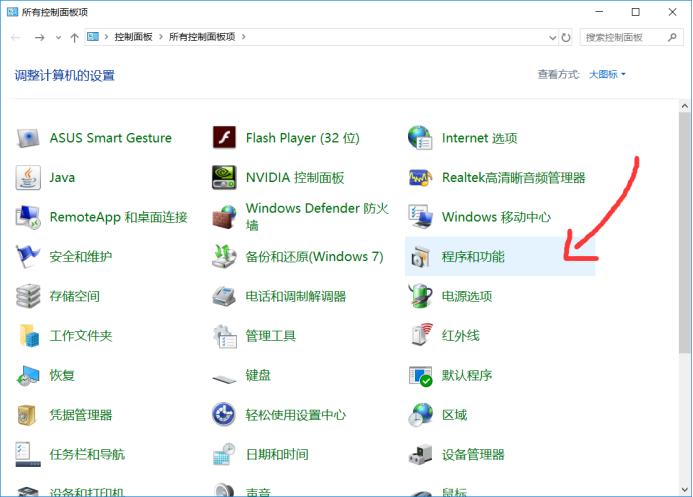Image resolution: width=693 pixels, height=497 pixels.
Task: Open the 设备管理器 icon
Action: tap(420, 454)
